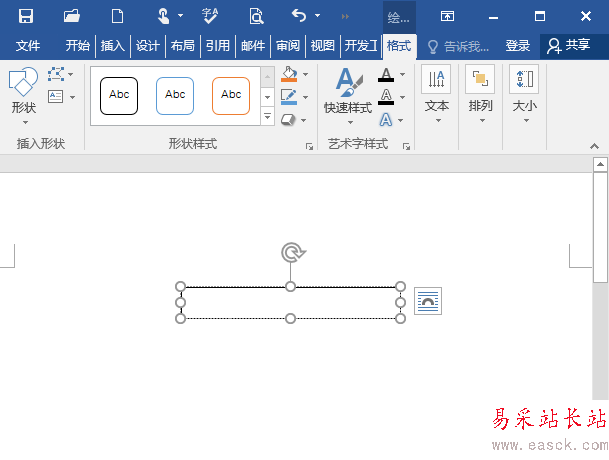Viewport: 609px width, 460px height.
Task: Open print preview icon
Action: 256,16
